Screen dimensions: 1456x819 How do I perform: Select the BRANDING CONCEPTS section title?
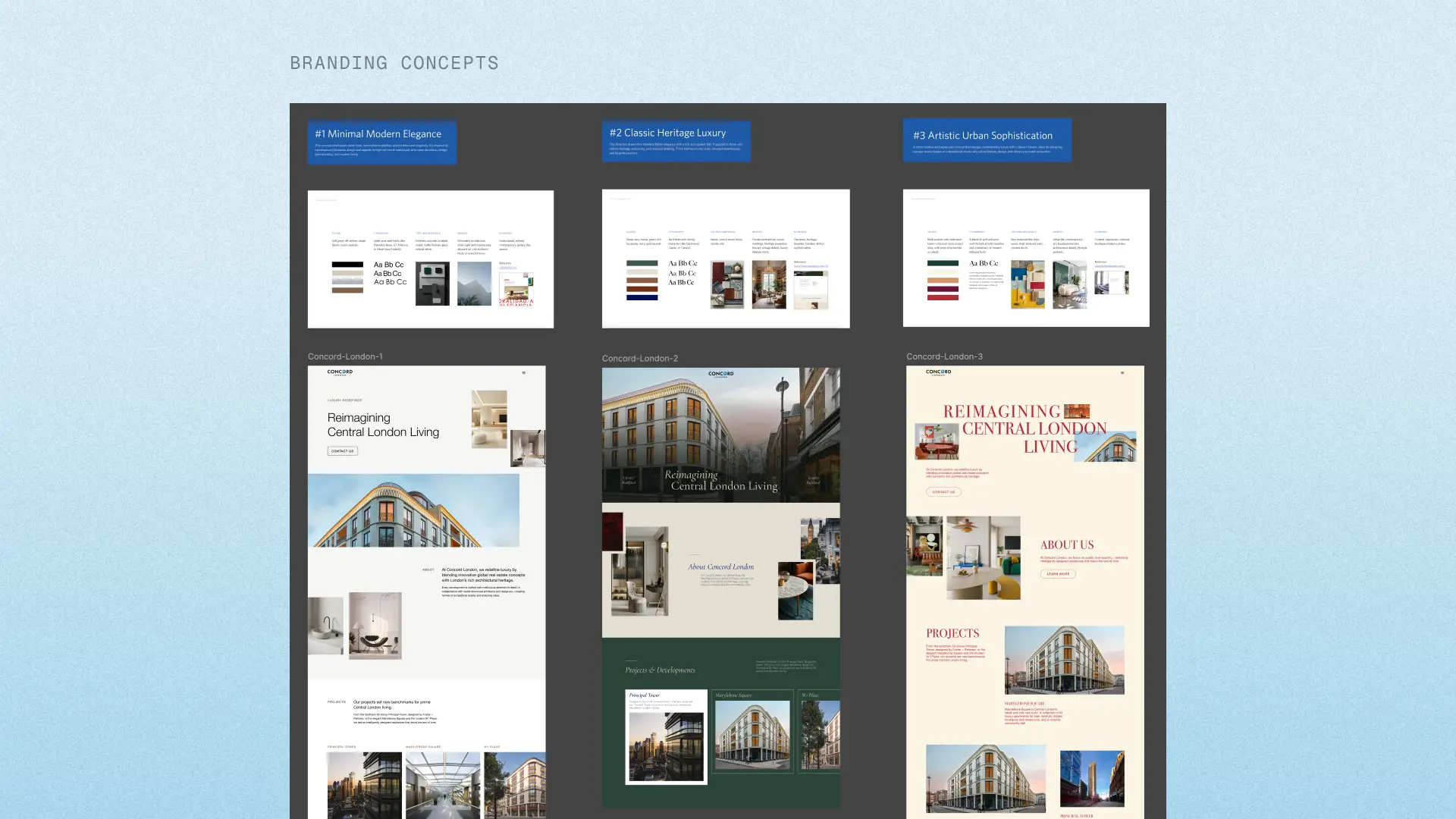(x=394, y=63)
